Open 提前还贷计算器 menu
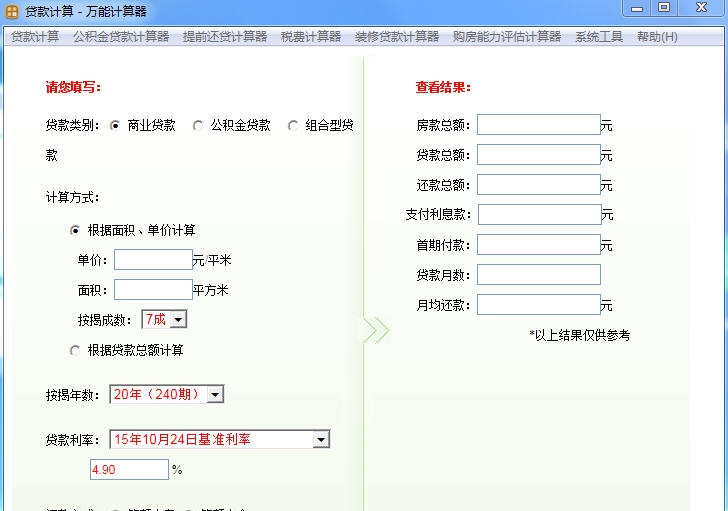 tap(225, 37)
